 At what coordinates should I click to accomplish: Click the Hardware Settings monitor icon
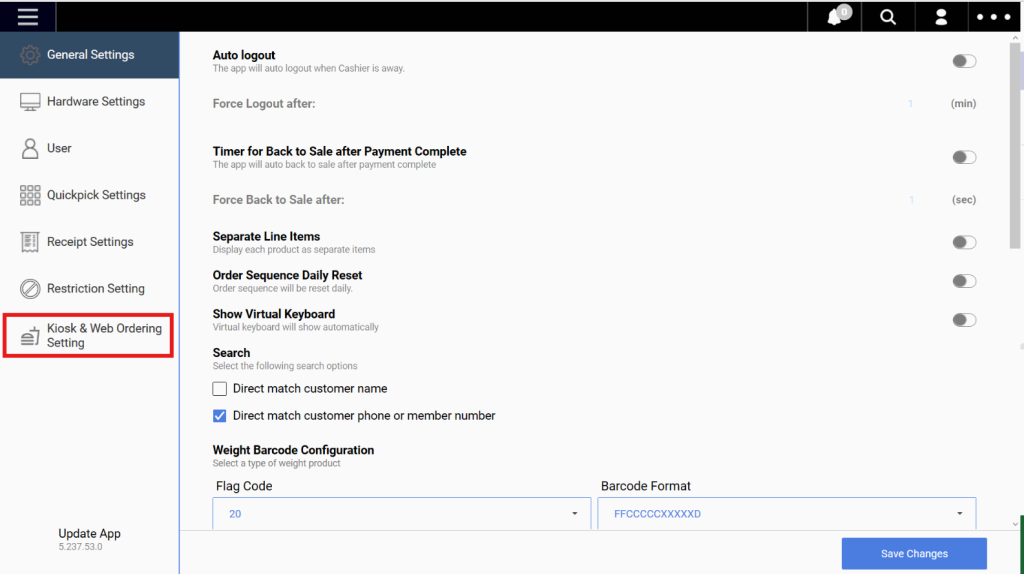29,102
